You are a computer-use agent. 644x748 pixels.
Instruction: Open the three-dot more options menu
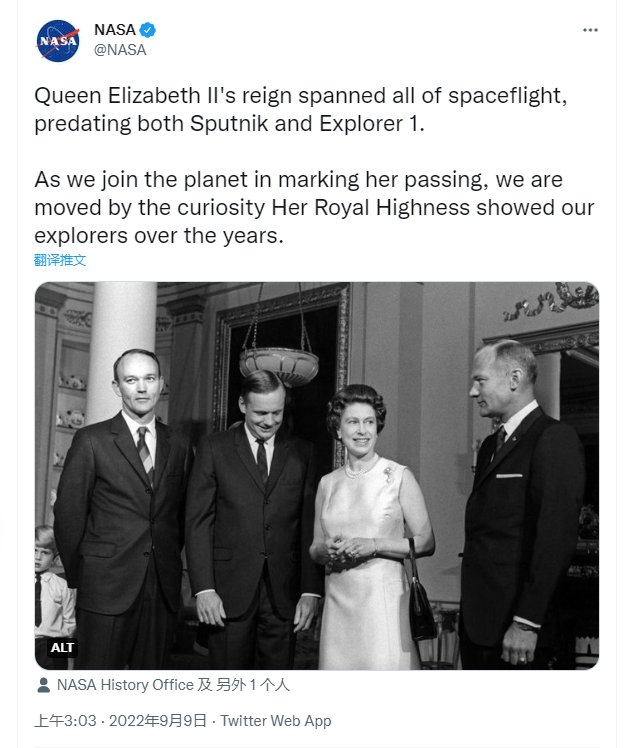point(590,30)
